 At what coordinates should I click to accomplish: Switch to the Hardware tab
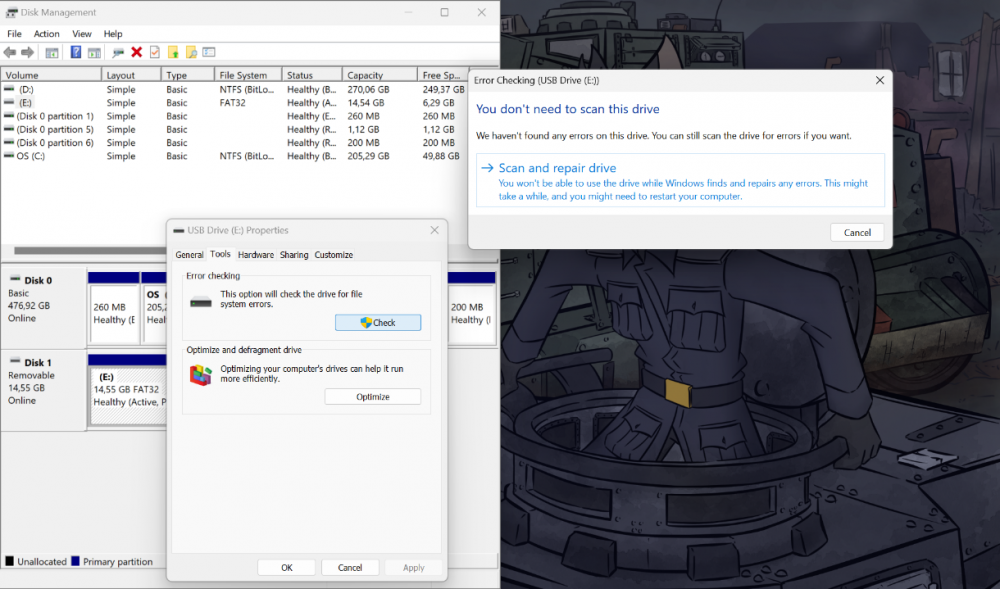click(256, 254)
